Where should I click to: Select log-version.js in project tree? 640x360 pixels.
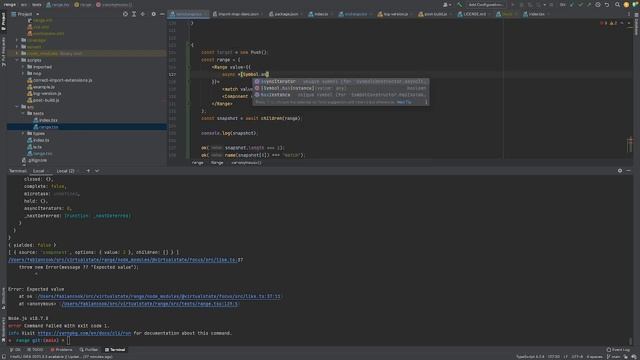[47, 93]
